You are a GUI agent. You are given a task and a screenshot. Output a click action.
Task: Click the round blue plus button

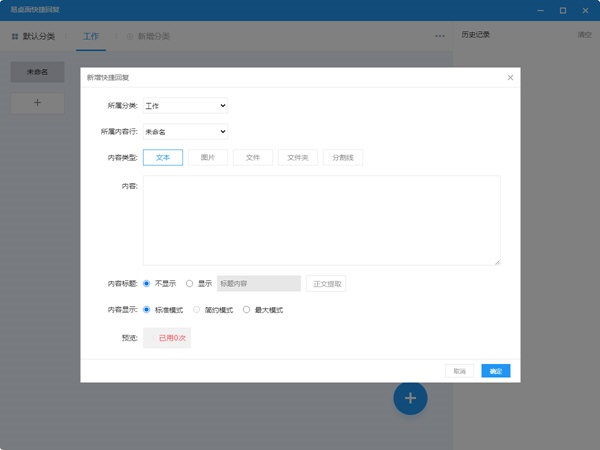(410, 398)
